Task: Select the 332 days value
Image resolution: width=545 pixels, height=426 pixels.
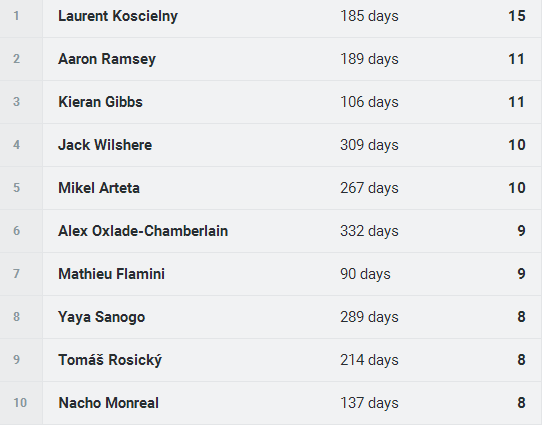Action: coord(369,231)
